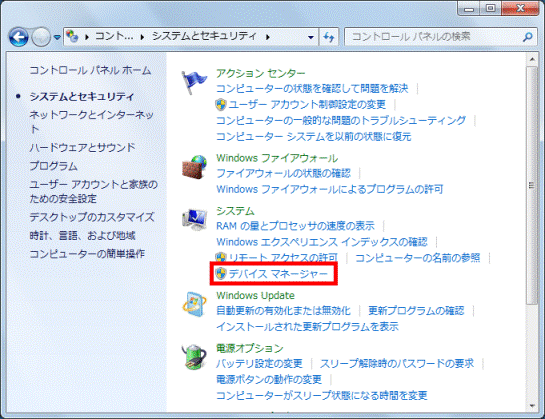
Task: Open the address bar history dropdown
Action: pos(310,37)
